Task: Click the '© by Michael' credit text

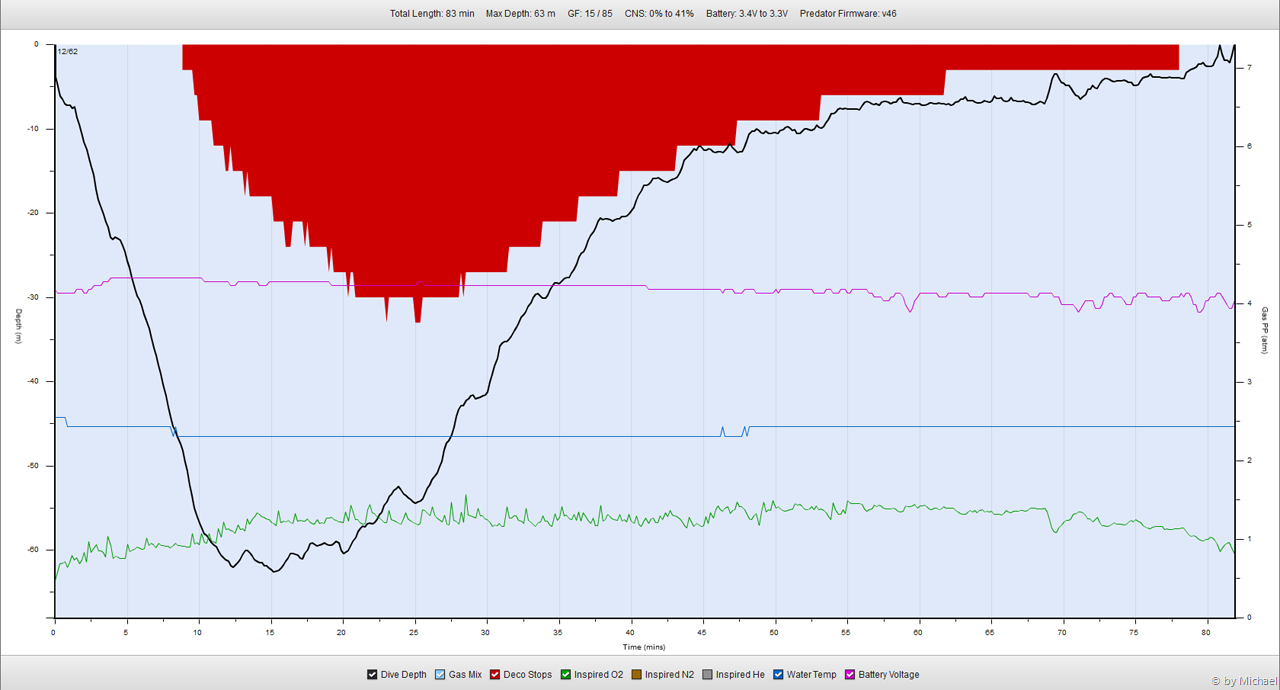Action: [1241, 681]
